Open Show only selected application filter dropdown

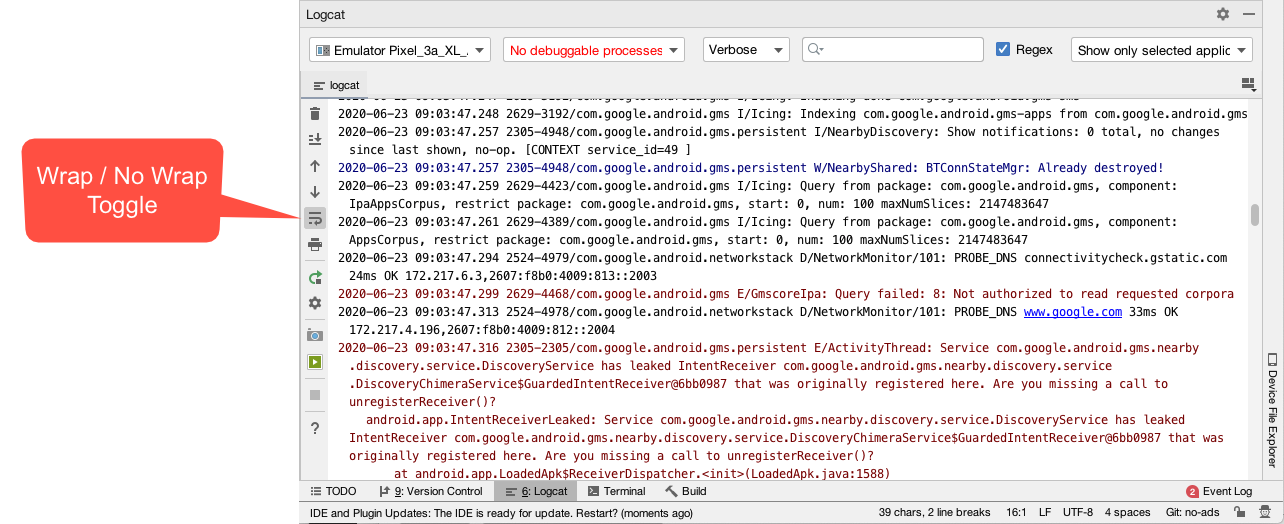[1162, 50]
